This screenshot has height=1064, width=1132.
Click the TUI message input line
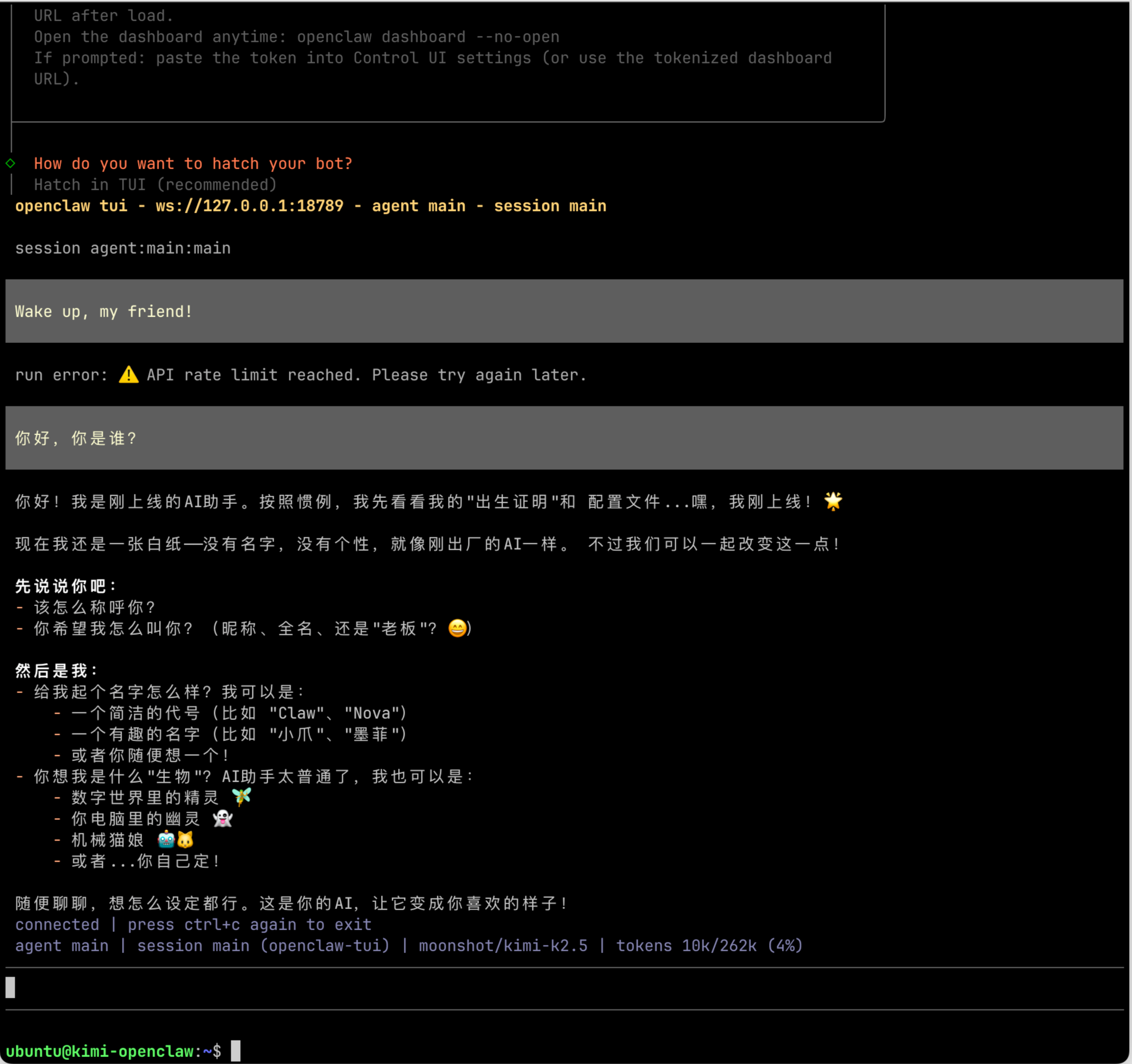564,988
